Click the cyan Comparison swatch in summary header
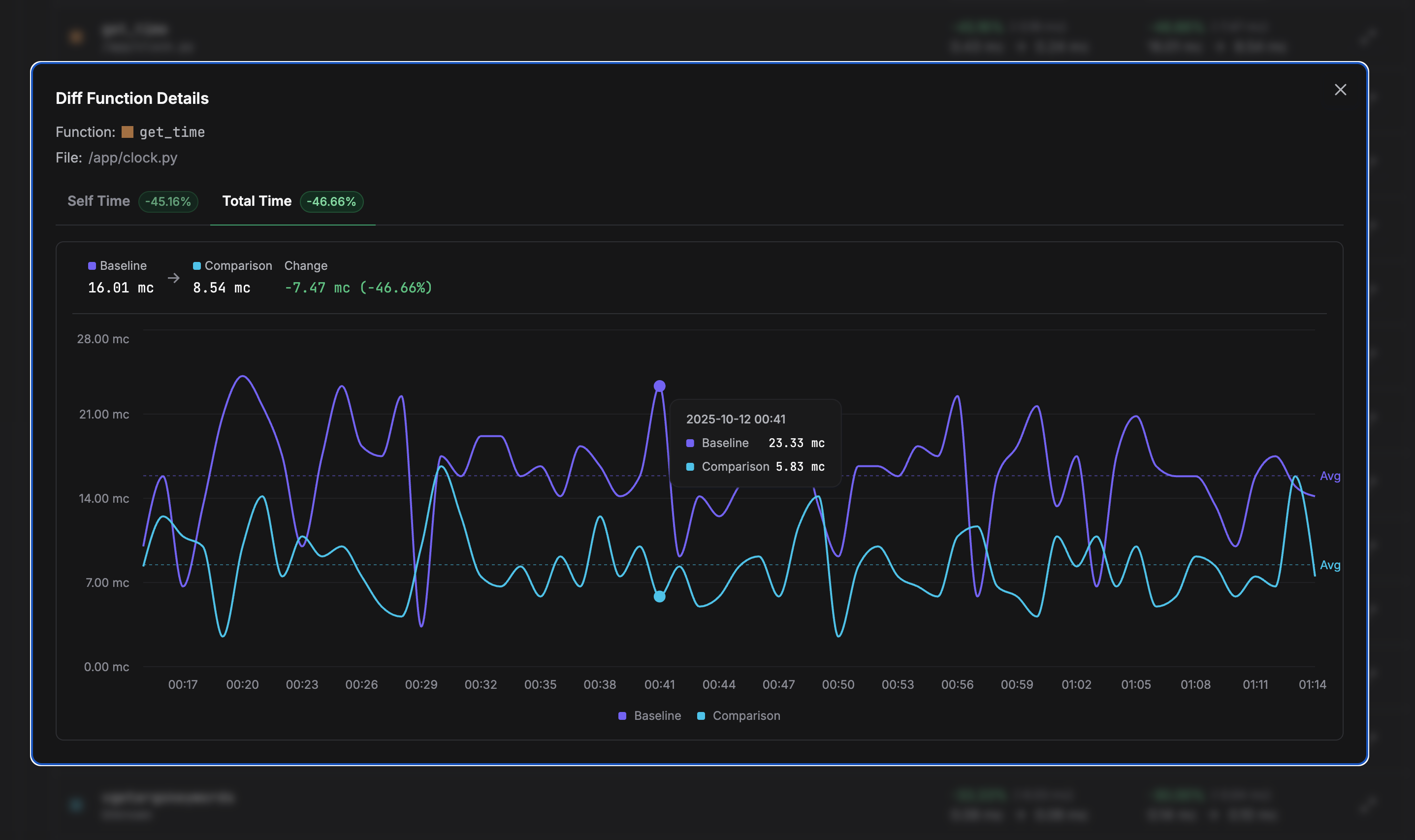The height and width of the screenshot is (840, 1415). [x=197, y=266]
